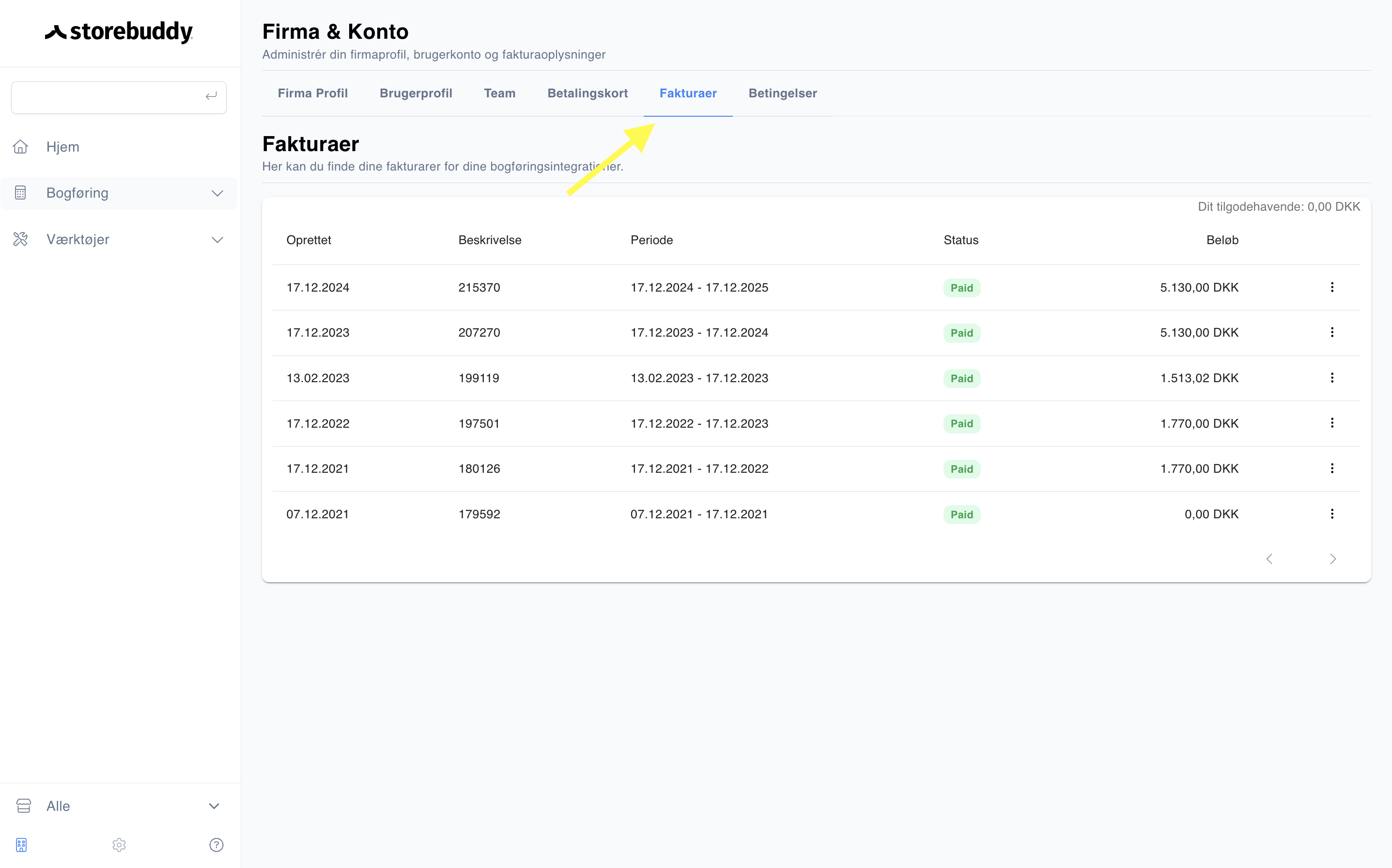The width and height of the screenshot is (1392, 868).
Task: Click period 17.12.2024 - 17.12.2025
Action: (x=699, y=287)
